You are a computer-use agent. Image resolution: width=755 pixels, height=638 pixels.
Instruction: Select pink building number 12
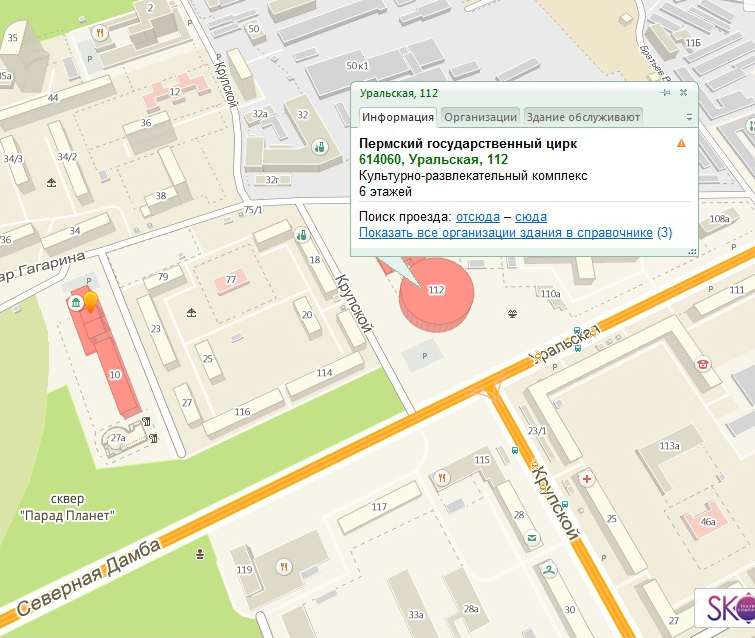point(176,91)
